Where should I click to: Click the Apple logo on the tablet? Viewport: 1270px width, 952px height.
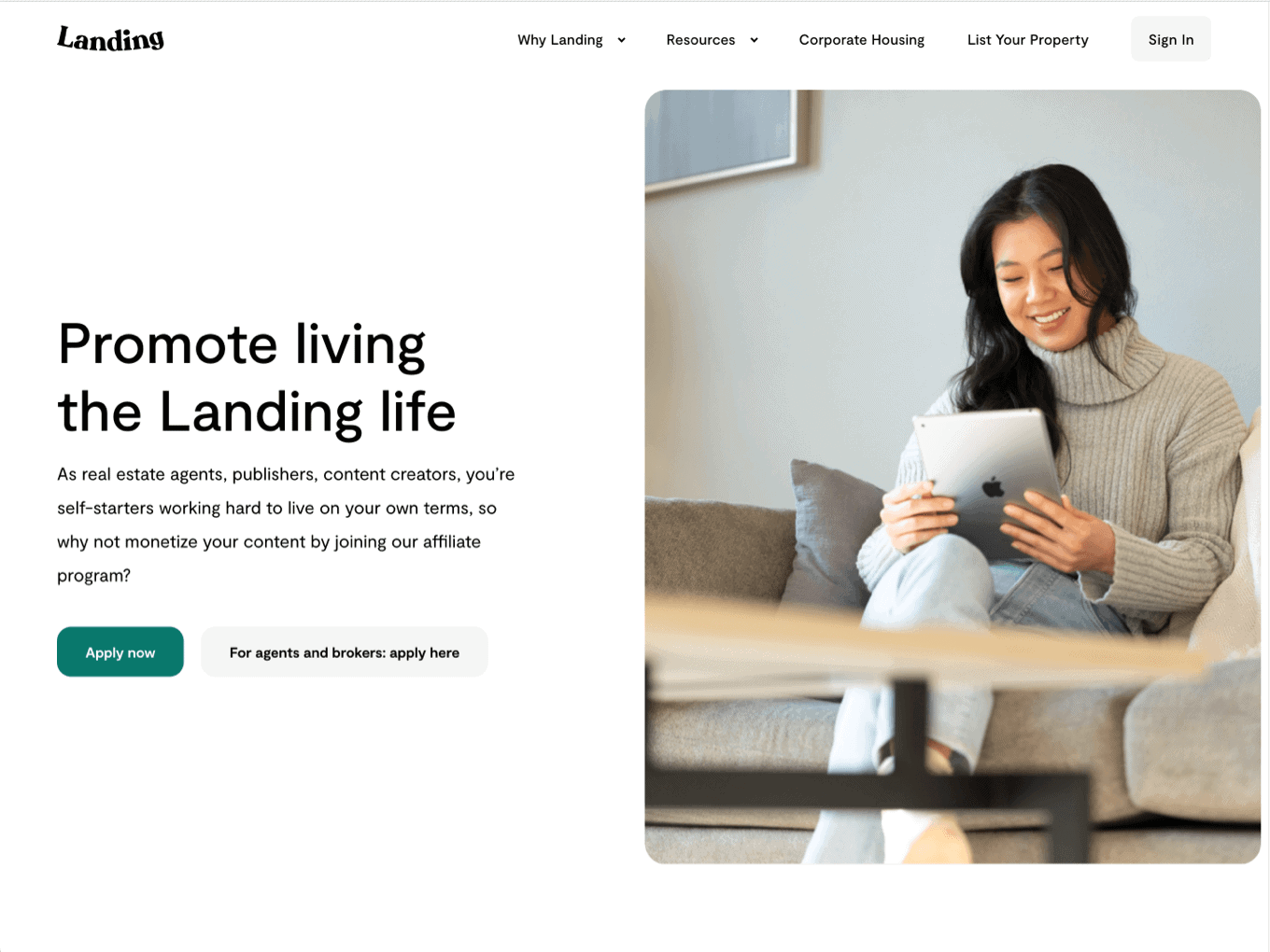(x=993, y=487)
